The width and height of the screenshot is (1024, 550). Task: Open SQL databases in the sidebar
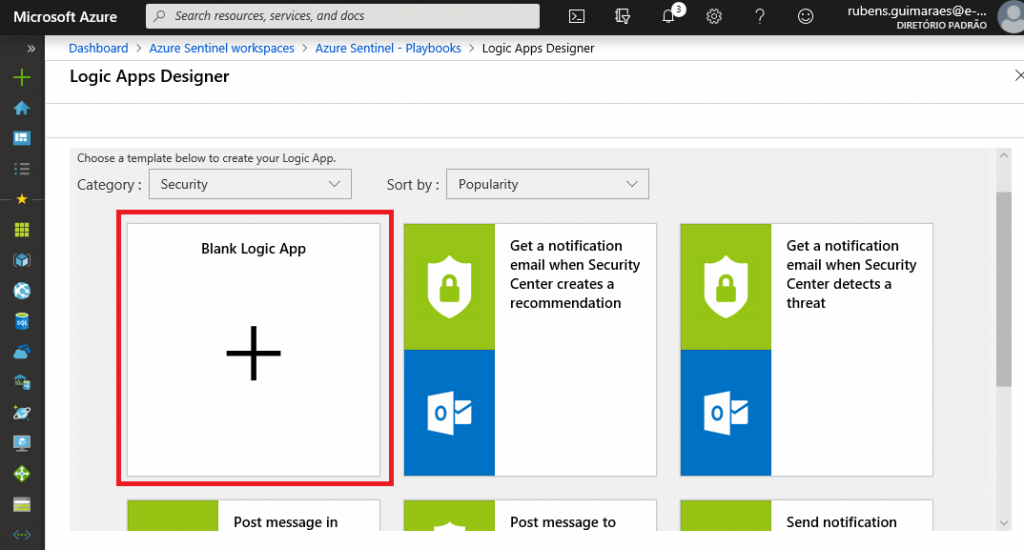(21, 322)
